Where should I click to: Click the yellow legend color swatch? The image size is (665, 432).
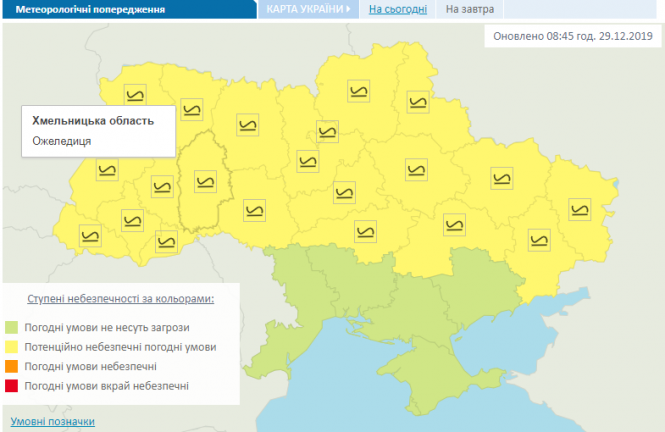(11, 347)
